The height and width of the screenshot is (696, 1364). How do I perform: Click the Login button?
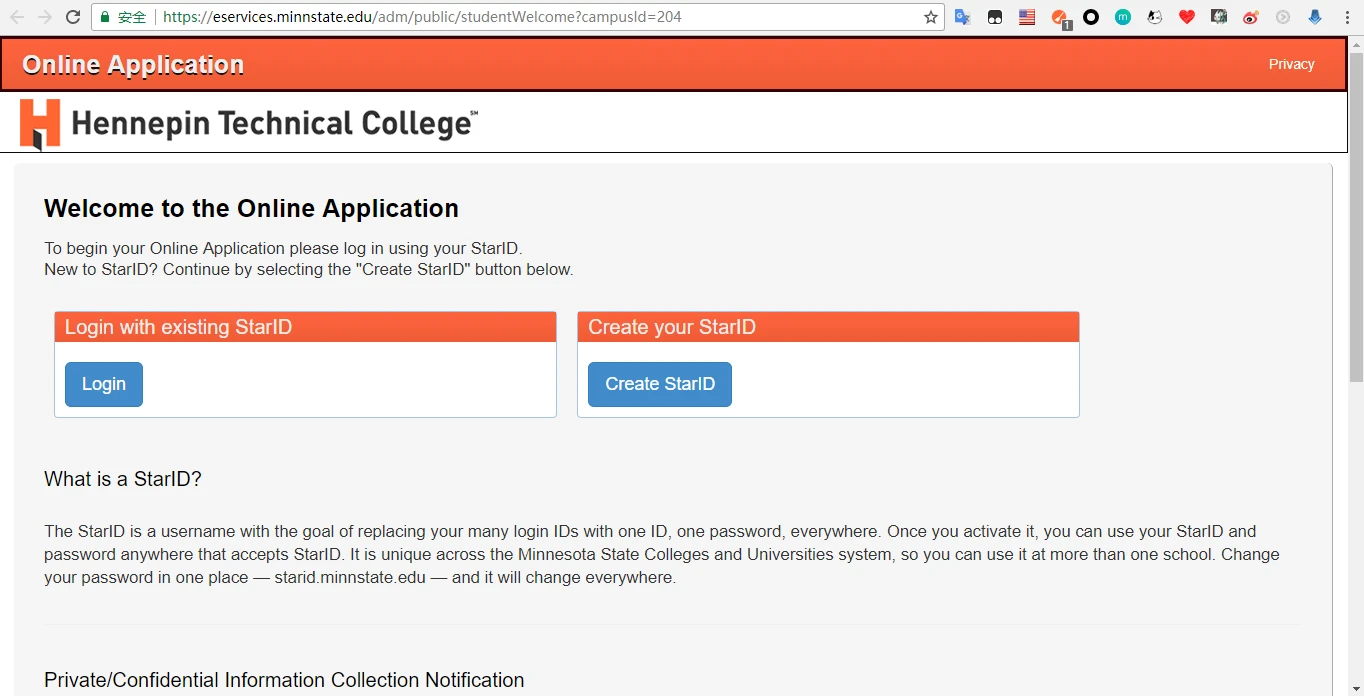tap(104, 384)
